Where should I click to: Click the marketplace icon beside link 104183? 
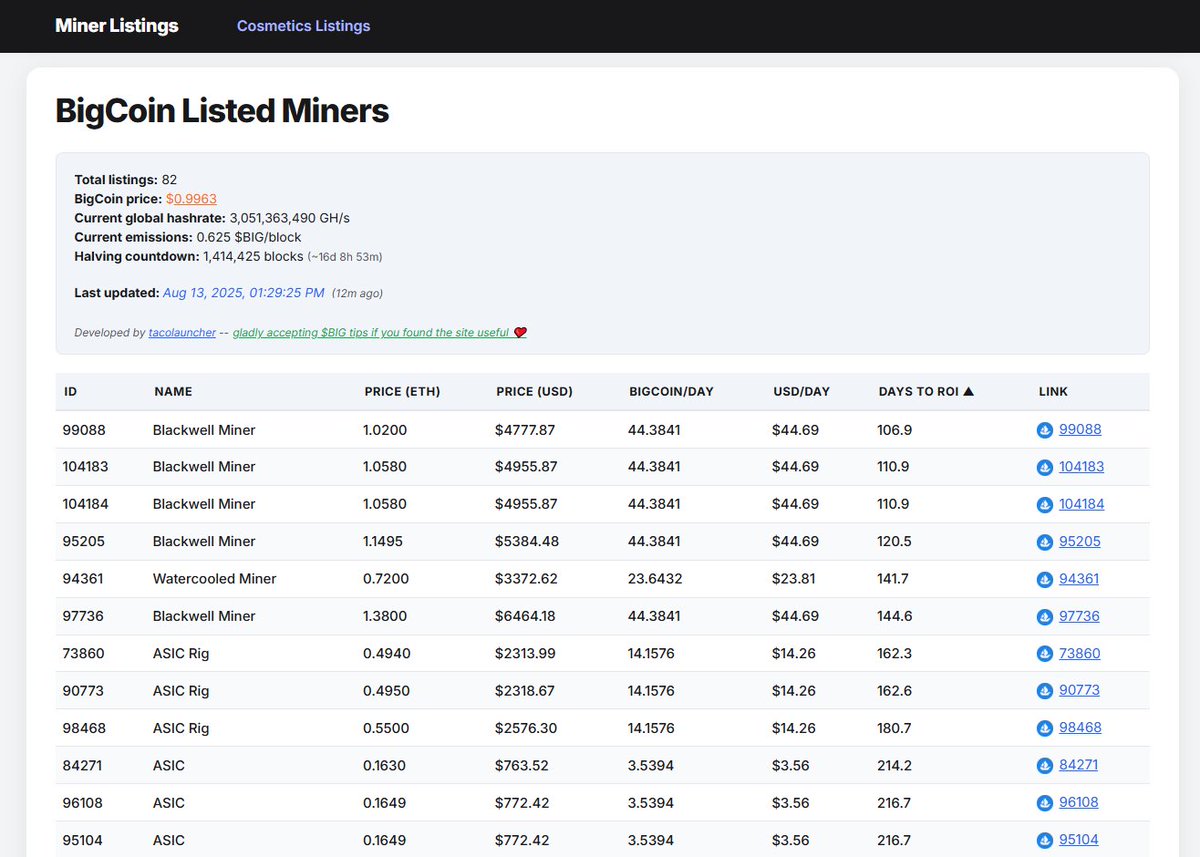1045,467
